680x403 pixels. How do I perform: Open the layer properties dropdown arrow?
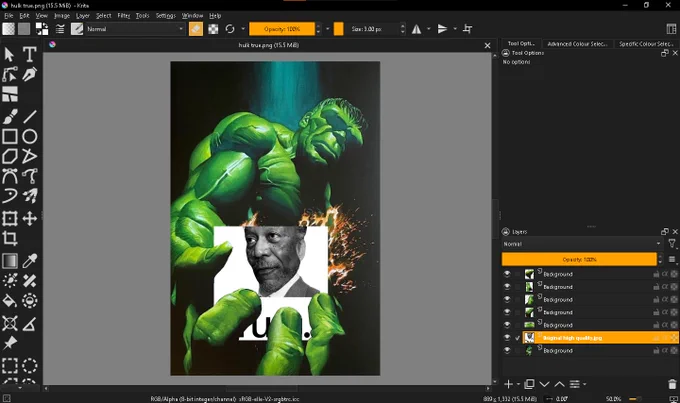click(585, 384)
